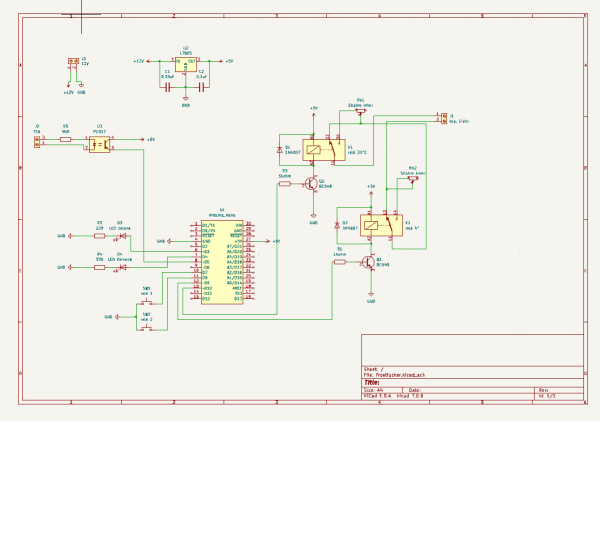Image resolution: width=600 pixels, height=541 pixels.
Task: Click LED D3 symbol
Action: pos(122,236)
